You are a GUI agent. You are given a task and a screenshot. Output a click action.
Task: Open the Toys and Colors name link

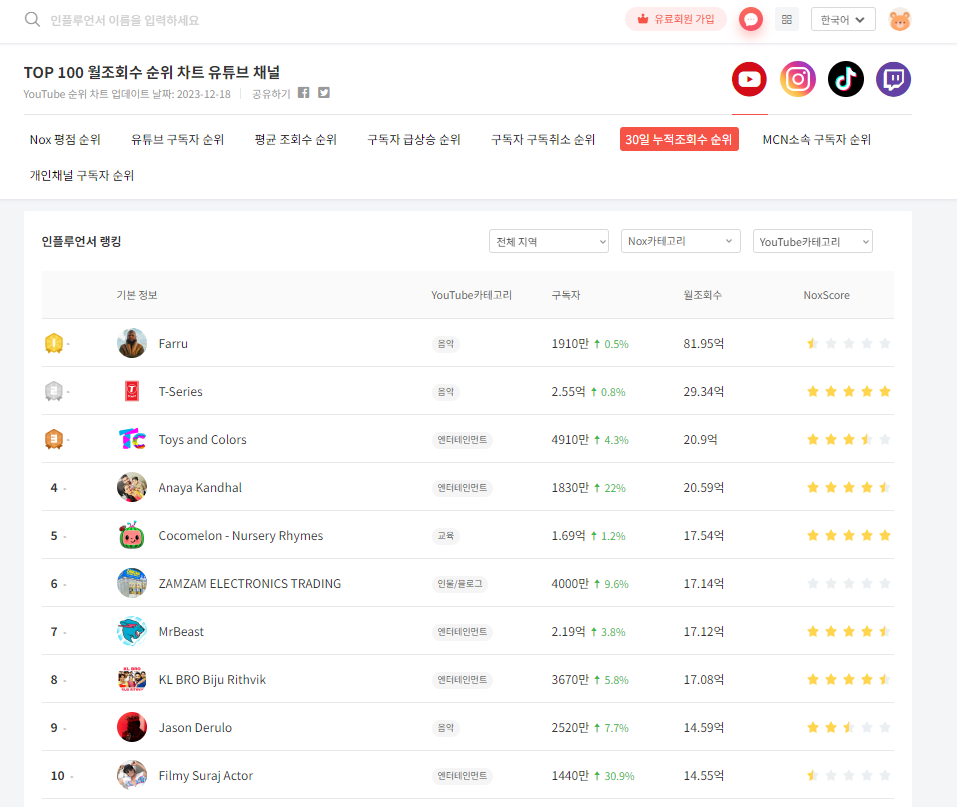coord(202,440)
